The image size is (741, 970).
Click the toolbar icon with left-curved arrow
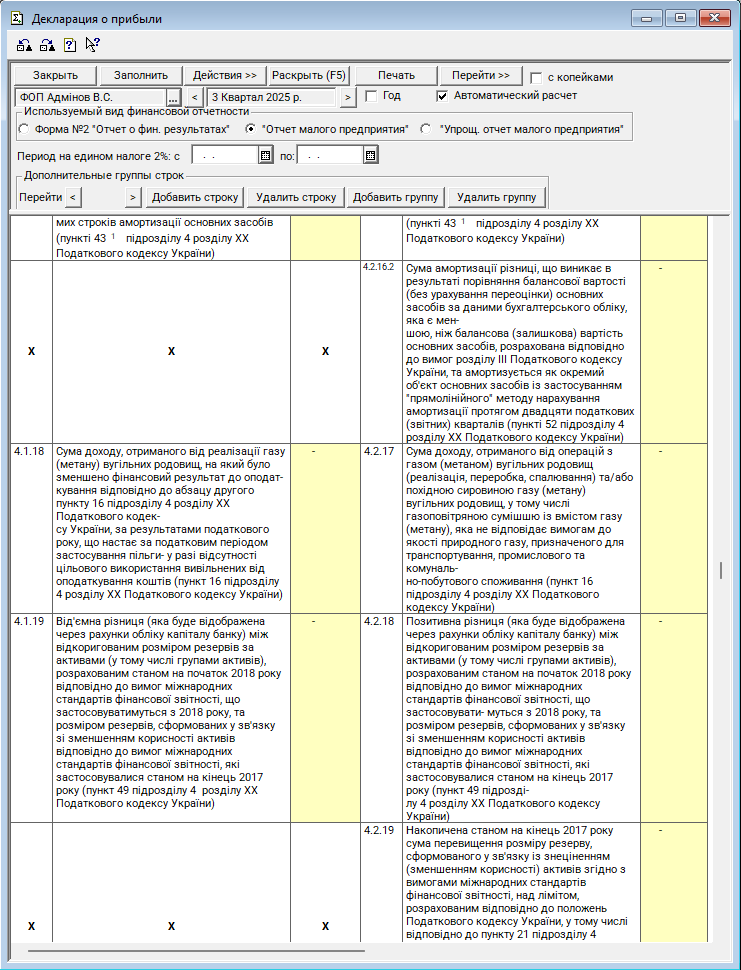23,45
